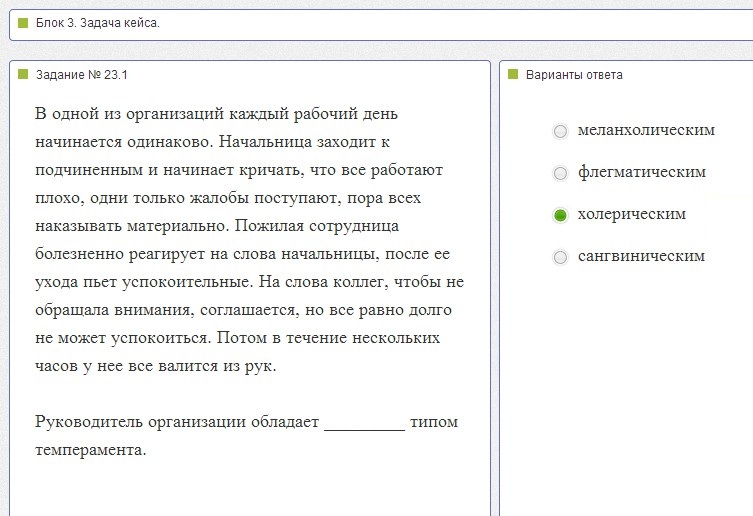753x516 pixels.
Task: Select the флегматическим radio button
Action: (560, 173)
